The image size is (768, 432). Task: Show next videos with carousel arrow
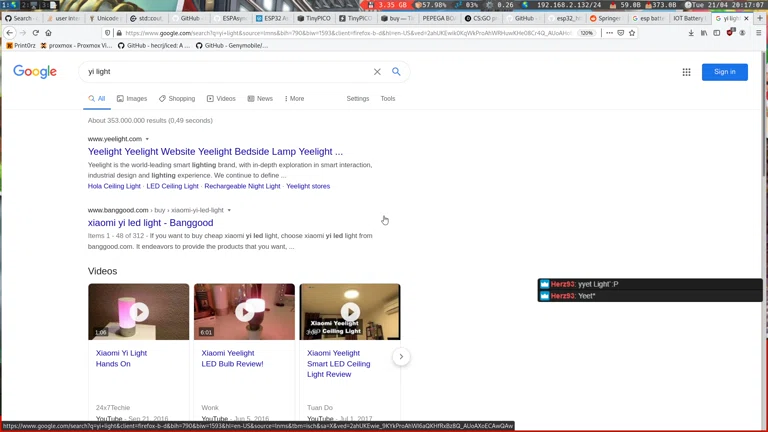pos(401,356)
